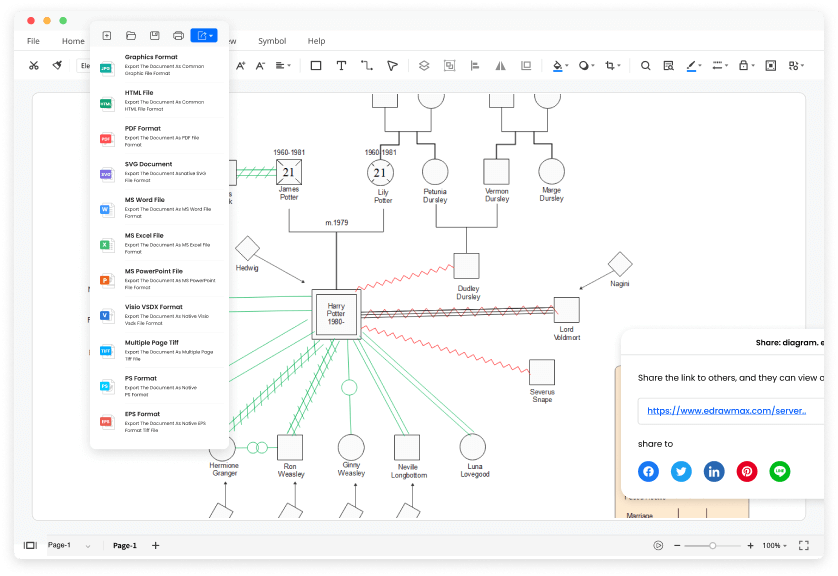
Task: Adjust the zoom slider handle
Action: pos(712,545)
